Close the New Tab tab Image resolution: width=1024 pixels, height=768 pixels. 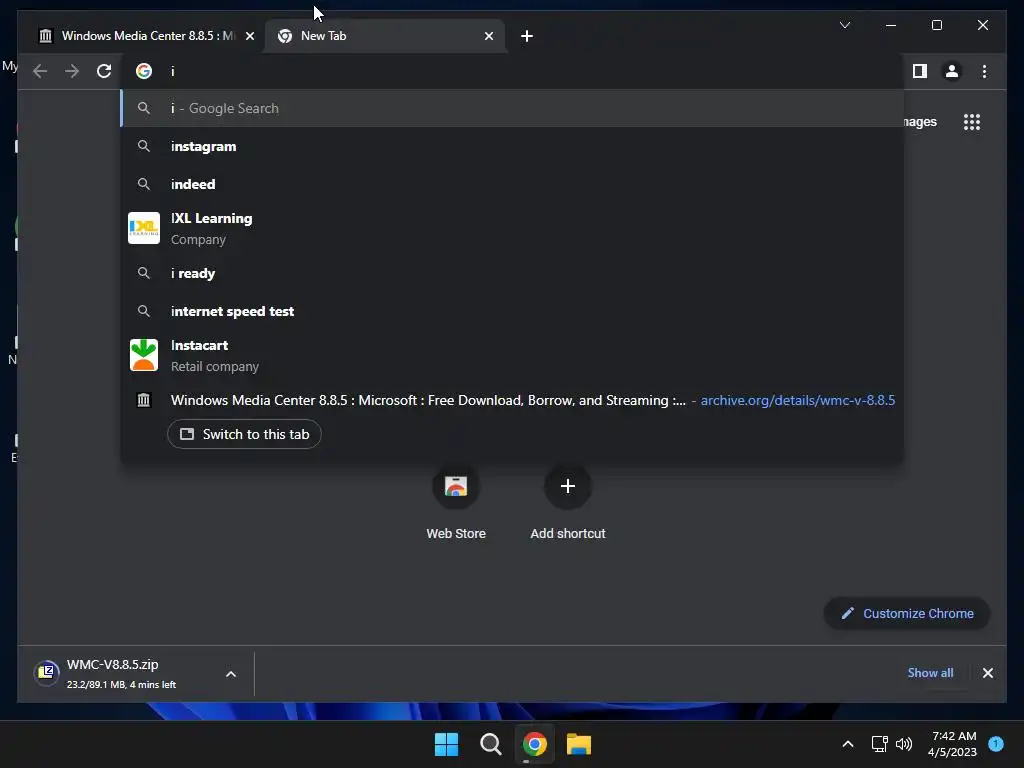[488, 36]
